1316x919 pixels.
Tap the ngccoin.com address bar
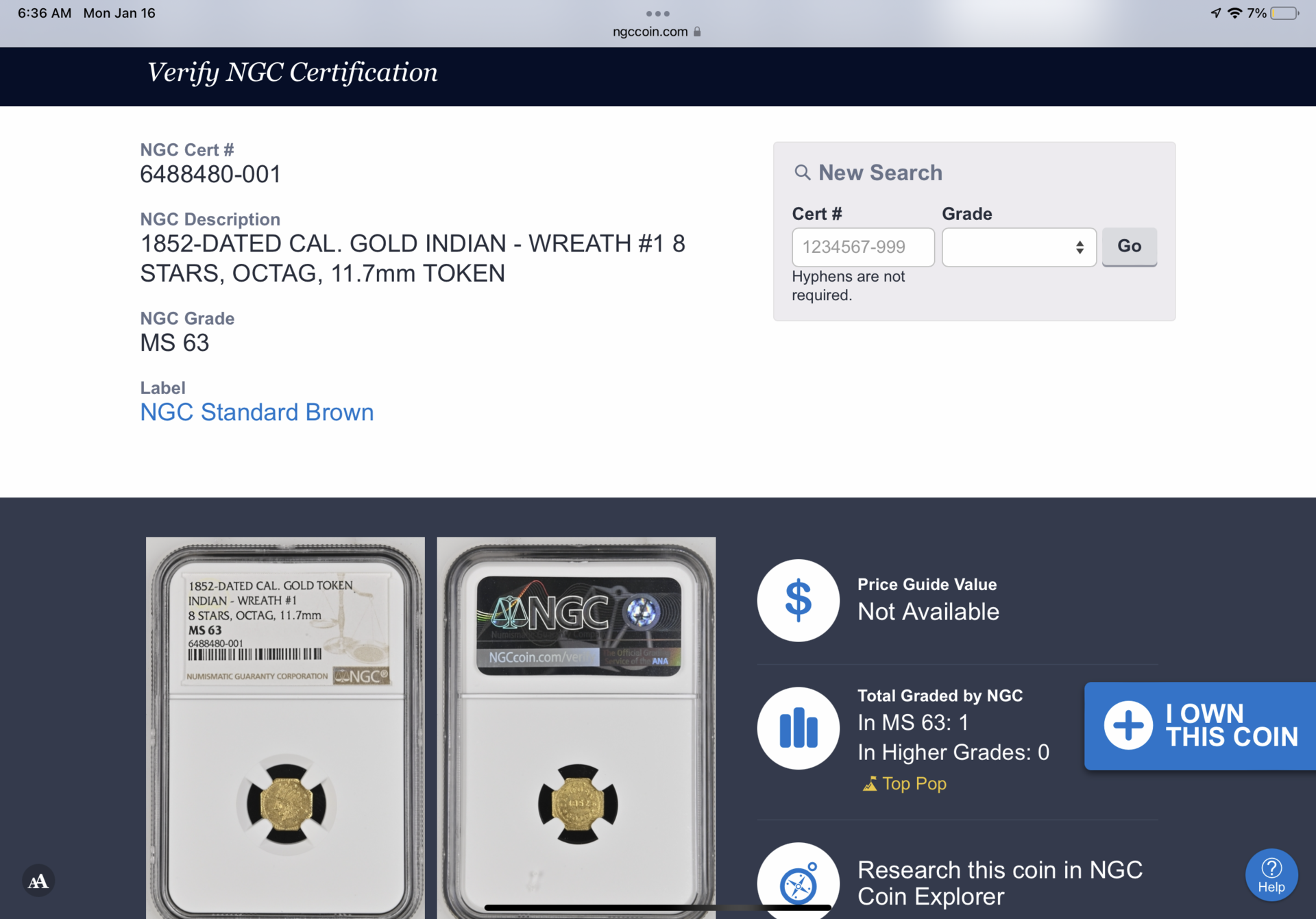tap(657, 32)
